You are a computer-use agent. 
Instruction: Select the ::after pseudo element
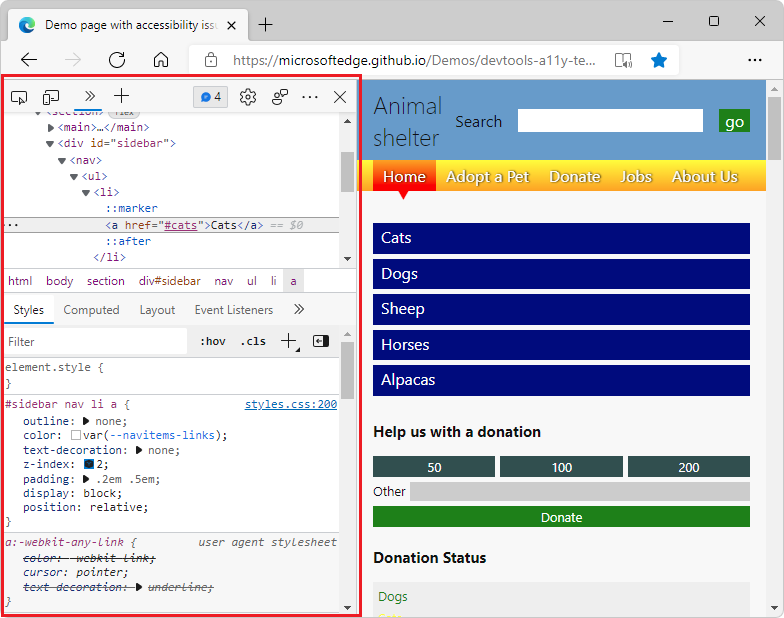coord(128,242)
